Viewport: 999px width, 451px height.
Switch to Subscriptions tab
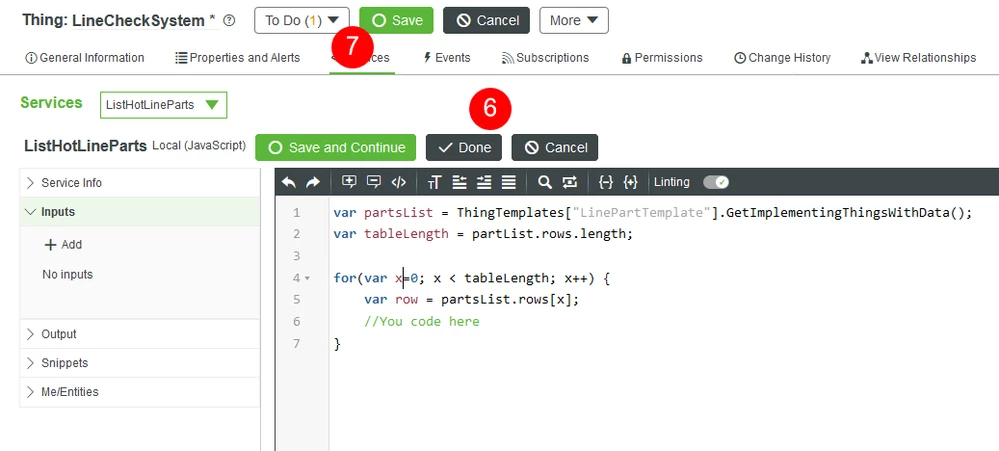click(545, 58)
